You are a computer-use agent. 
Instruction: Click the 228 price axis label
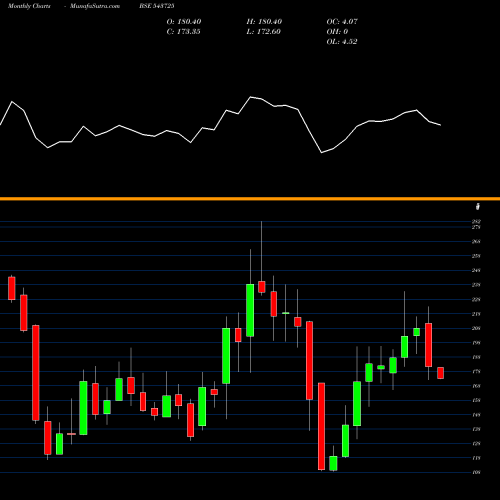coord(476,299)
